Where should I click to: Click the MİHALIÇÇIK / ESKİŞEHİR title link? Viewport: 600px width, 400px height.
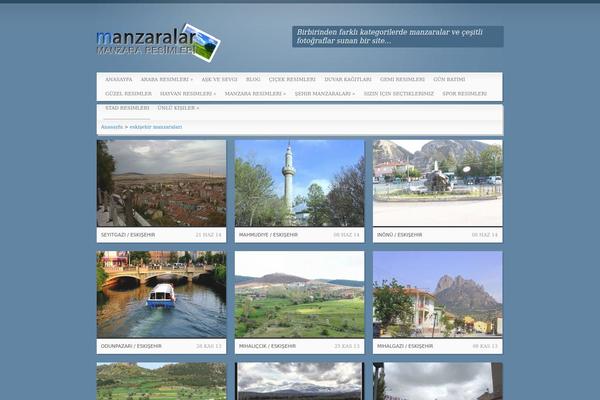tap(267, 346)
